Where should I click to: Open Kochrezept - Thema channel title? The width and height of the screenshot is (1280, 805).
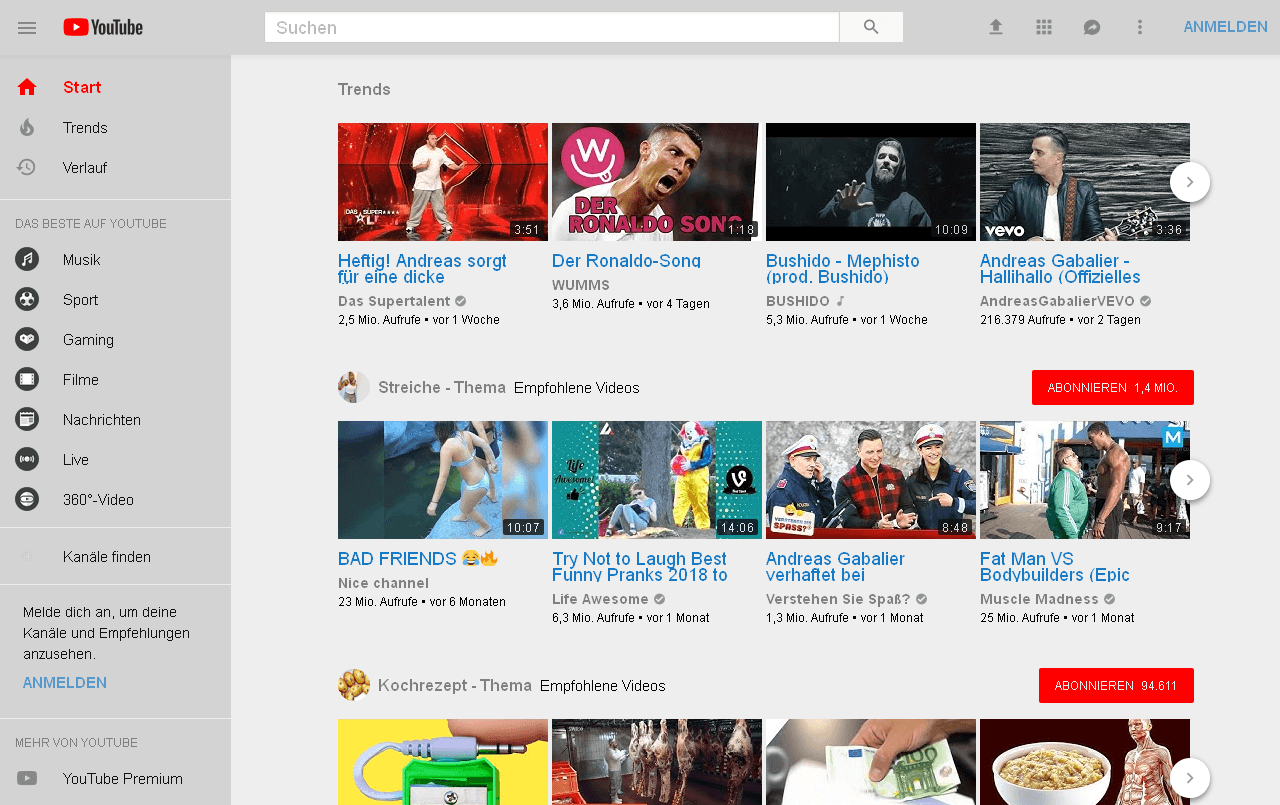(x=455, y=685)
